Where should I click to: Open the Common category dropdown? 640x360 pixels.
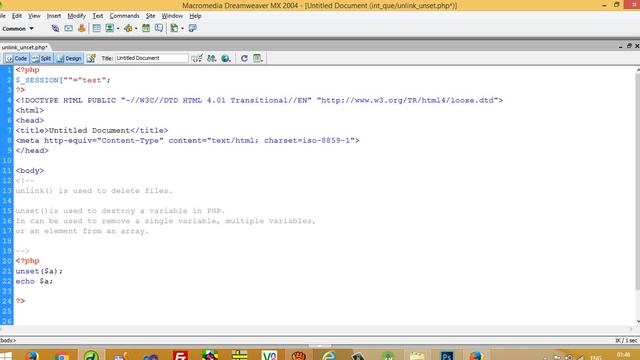(x=18, y=29)
